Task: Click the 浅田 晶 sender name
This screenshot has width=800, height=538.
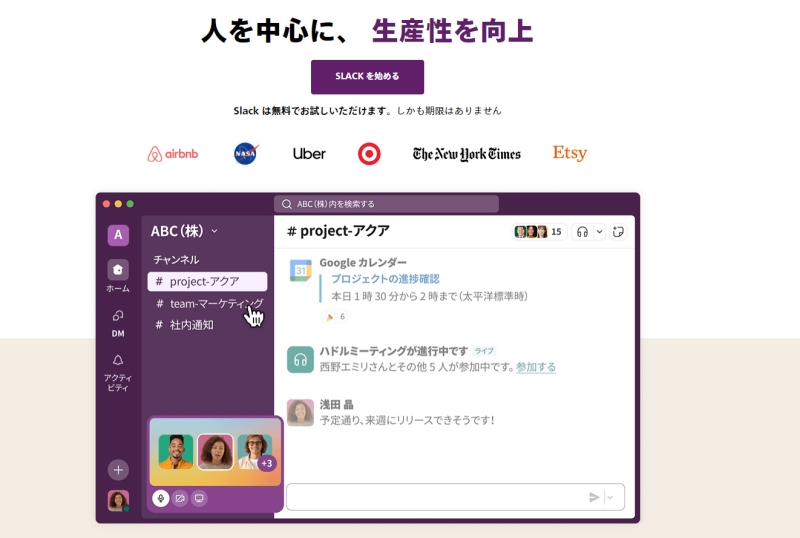Action: (x=336, y=405)
